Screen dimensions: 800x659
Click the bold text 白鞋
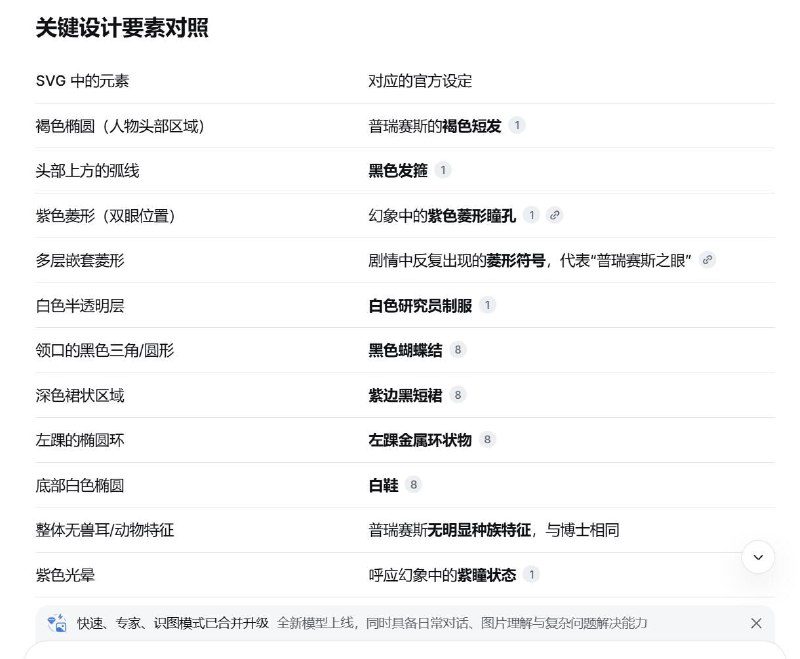click(383, 485)
